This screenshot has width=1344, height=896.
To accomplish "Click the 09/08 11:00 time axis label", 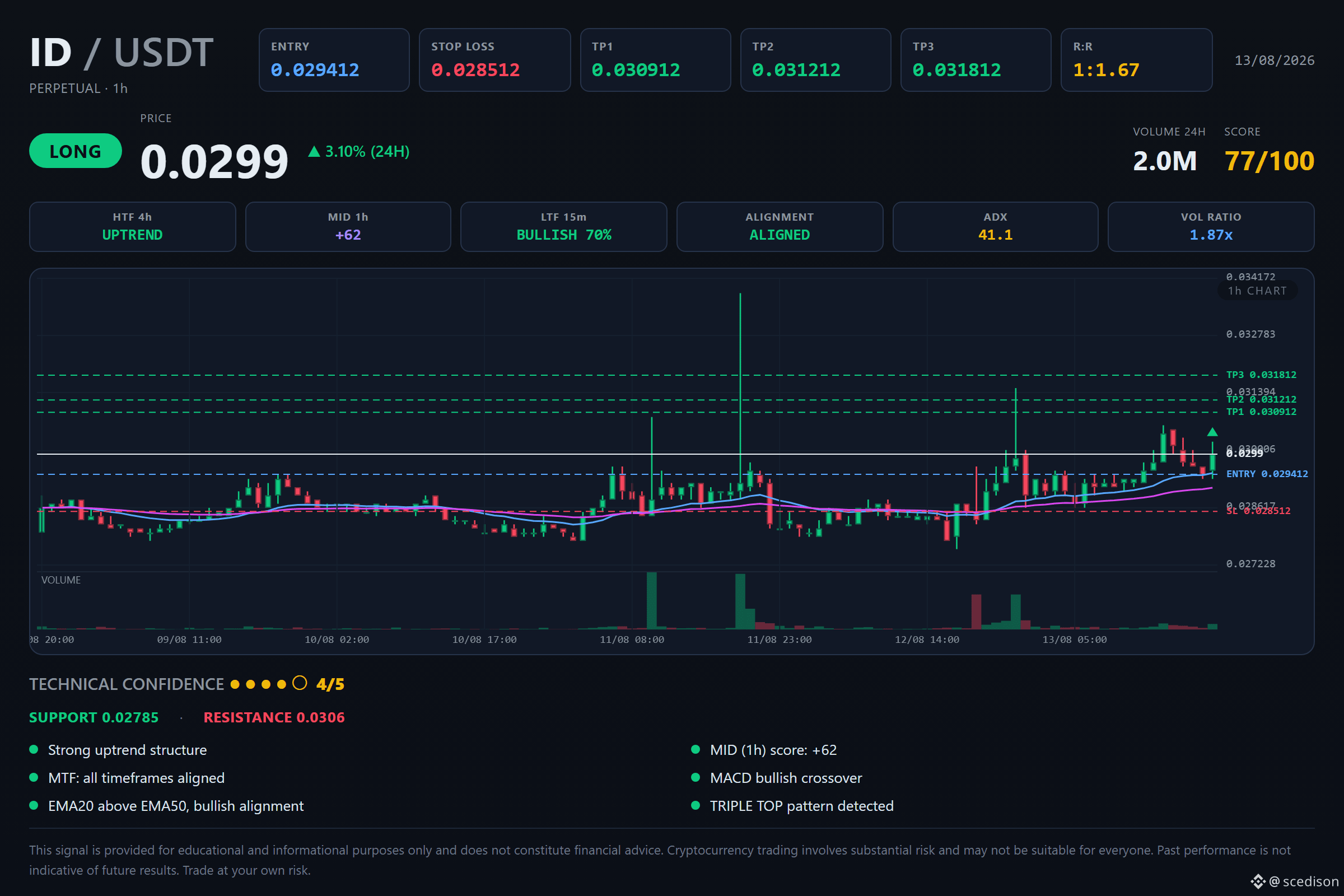I will [189, 640].
